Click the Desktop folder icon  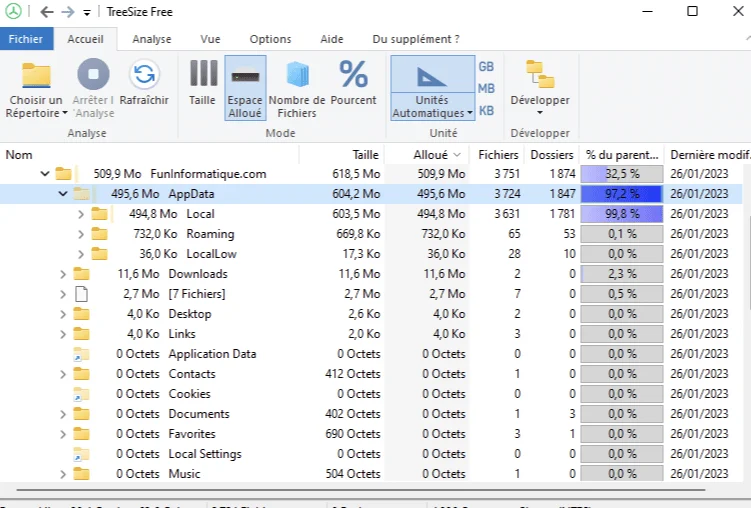point(81,314)
